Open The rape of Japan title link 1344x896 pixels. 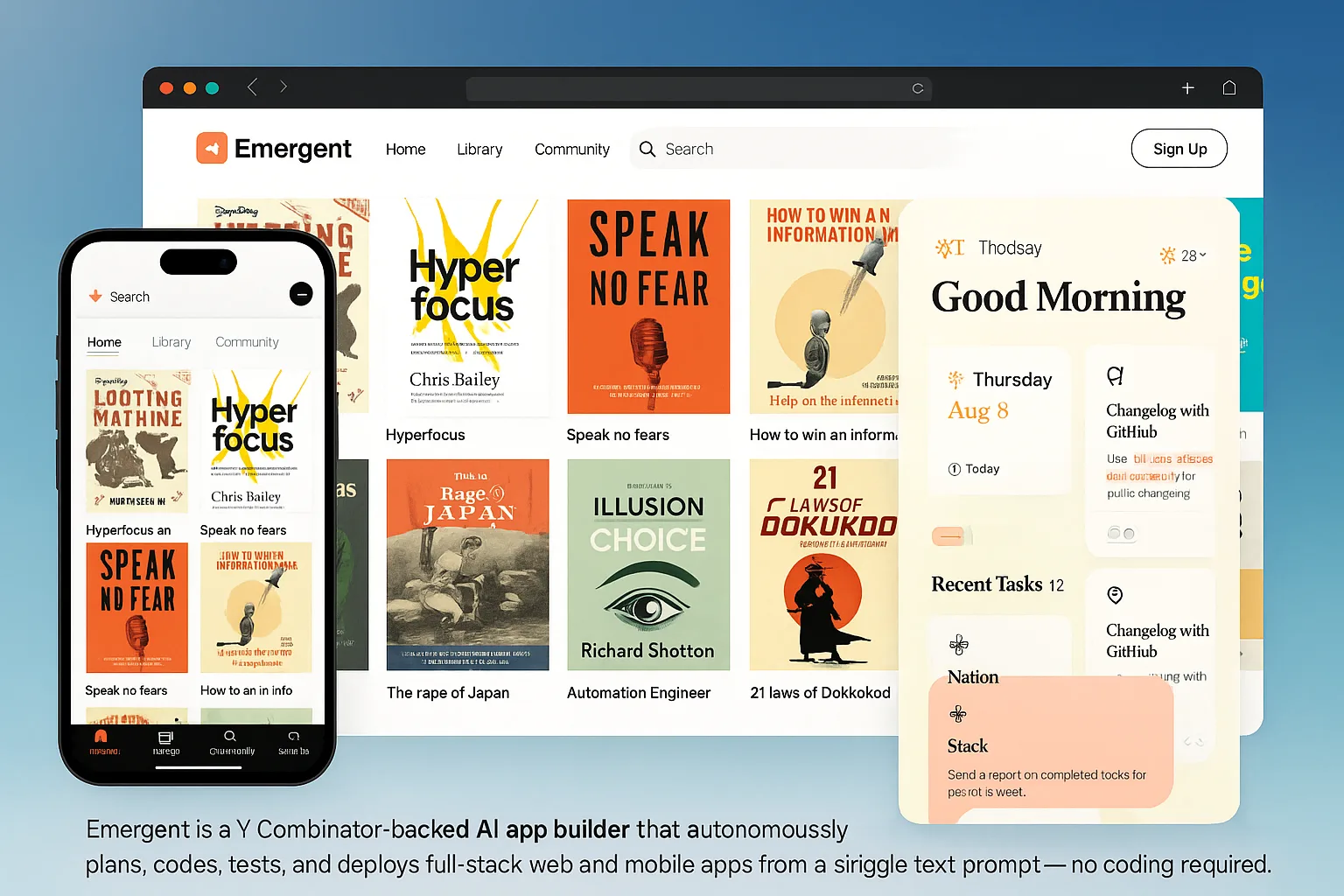click(448, 693)
